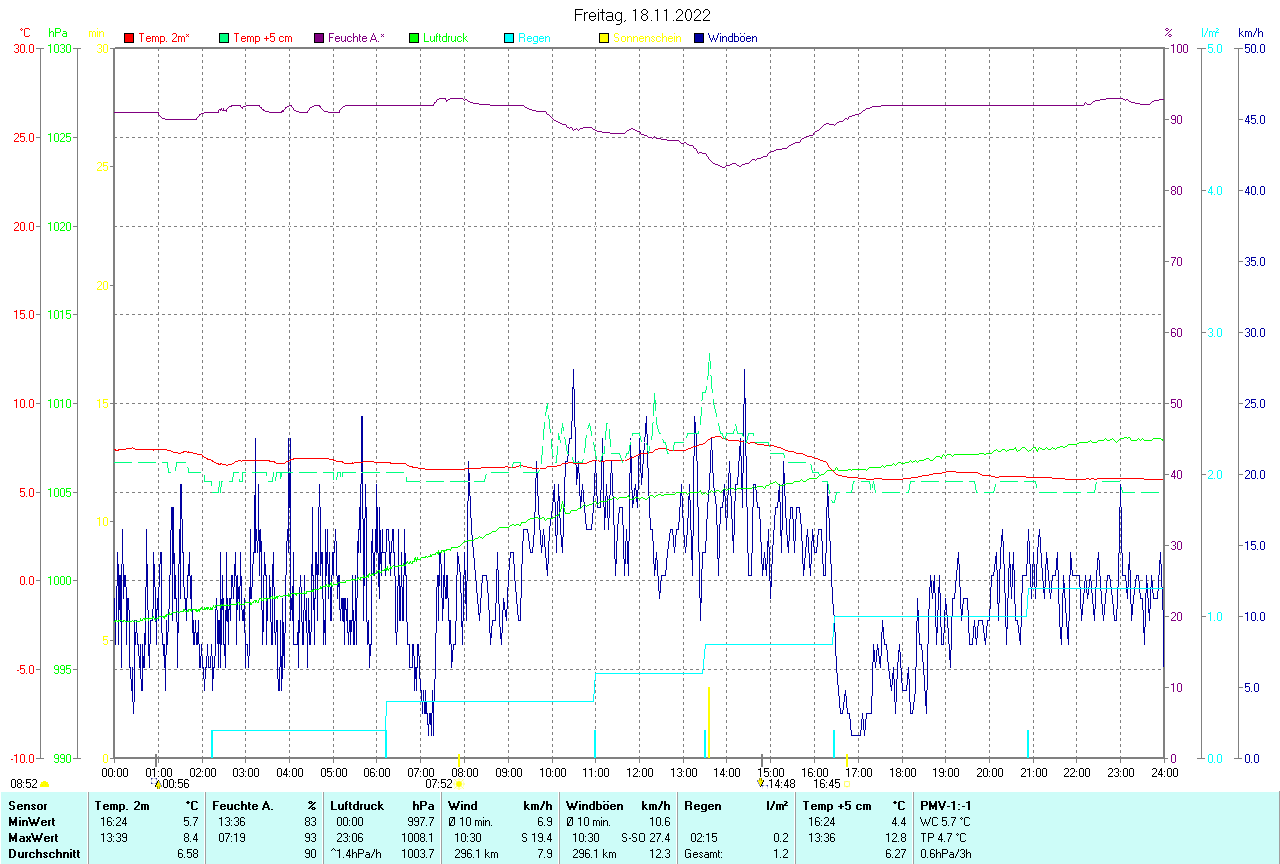
Task: Click the 16:45 sunset marker
Action: [826, 784]
